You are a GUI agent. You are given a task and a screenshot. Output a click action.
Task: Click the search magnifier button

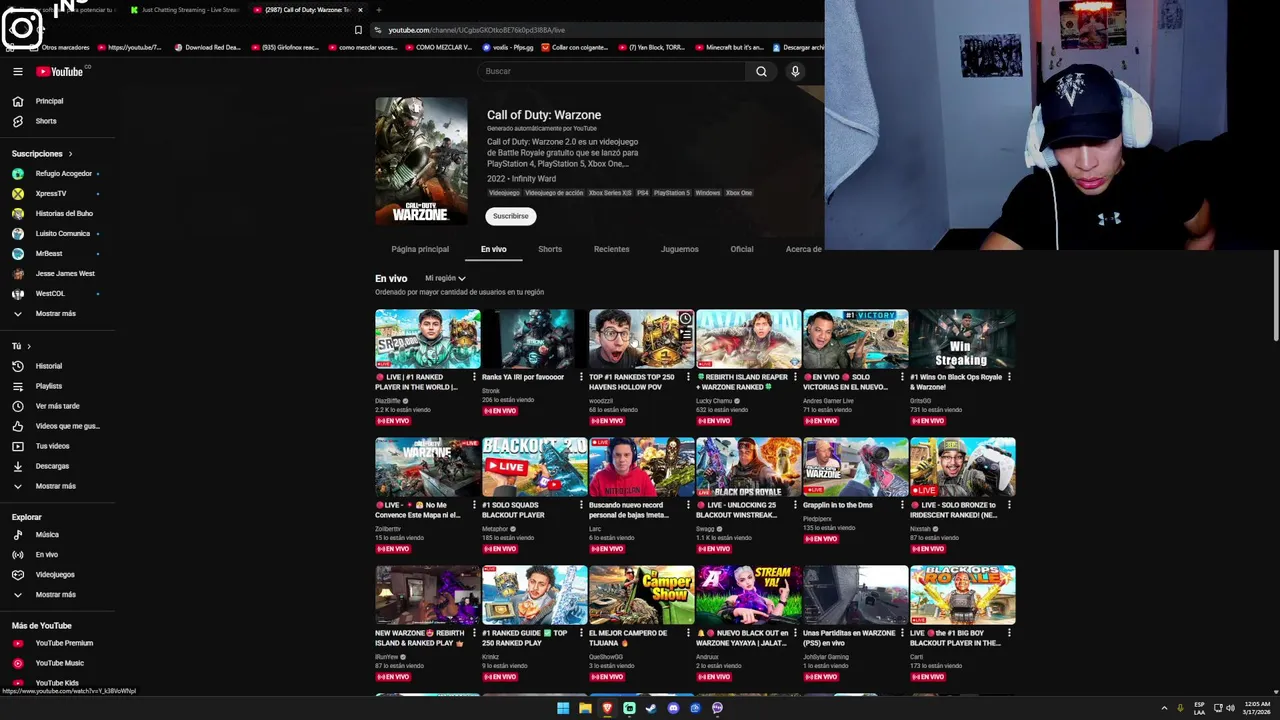[761, 71]
